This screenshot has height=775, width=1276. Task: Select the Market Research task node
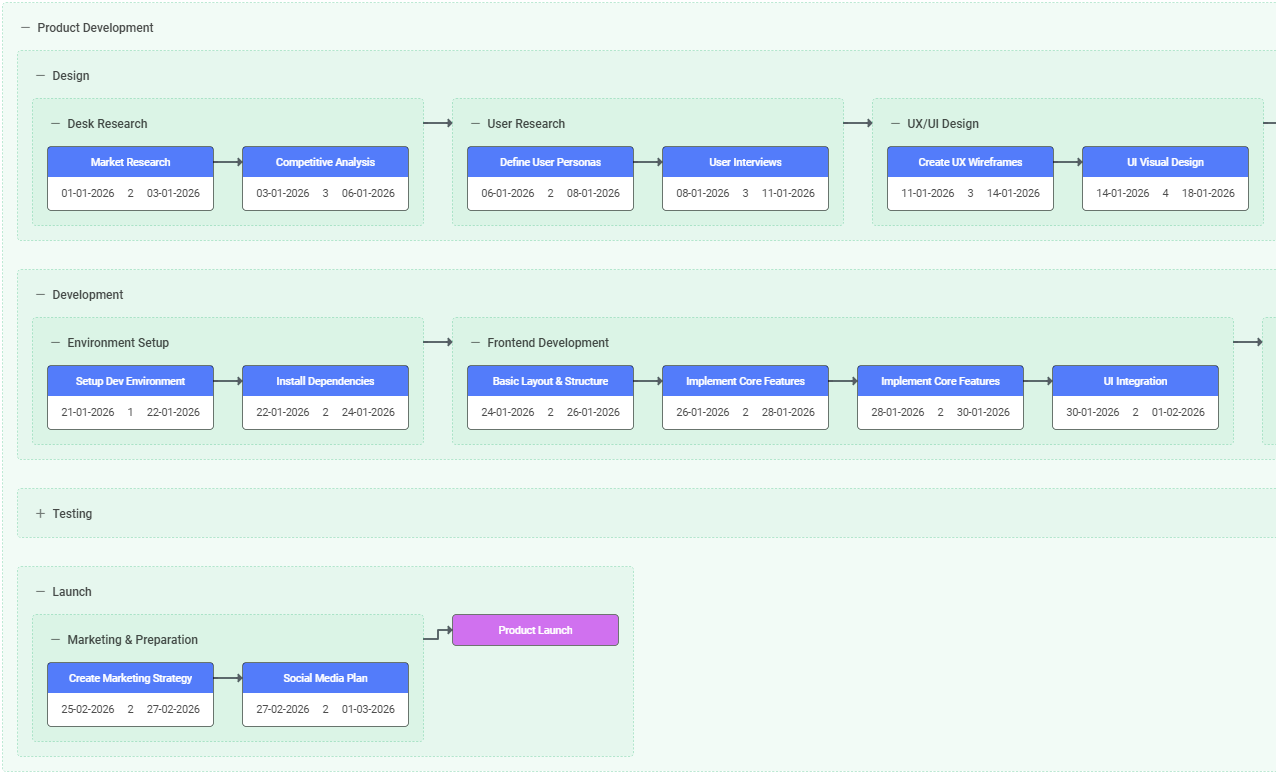coord(130,162)
